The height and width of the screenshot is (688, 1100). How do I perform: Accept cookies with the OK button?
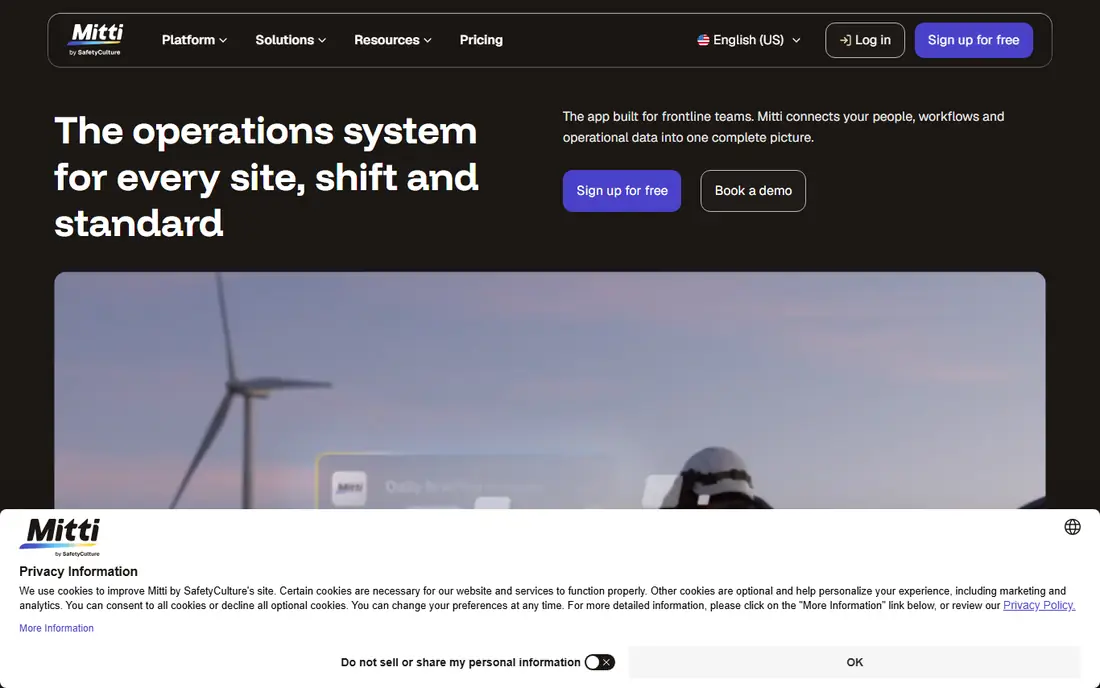(854, 662)
